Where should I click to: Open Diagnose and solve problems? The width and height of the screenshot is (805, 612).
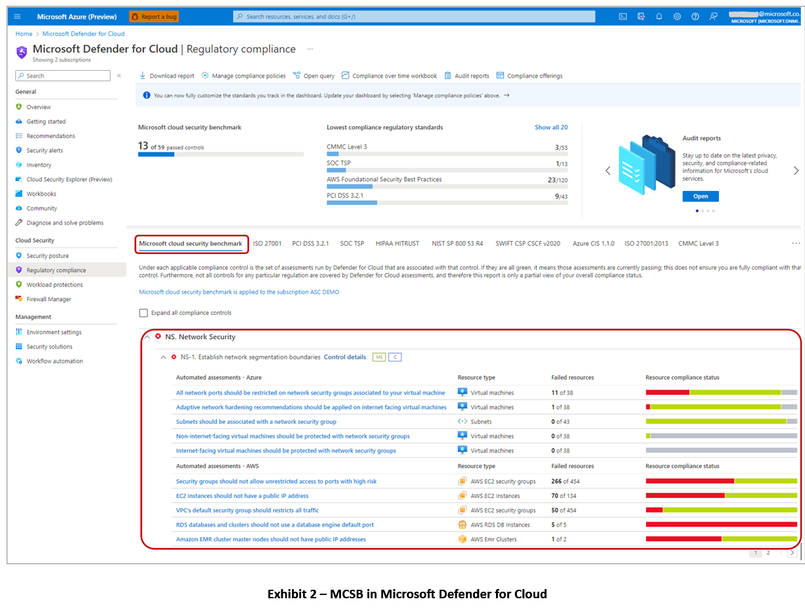tap(65, 223)
